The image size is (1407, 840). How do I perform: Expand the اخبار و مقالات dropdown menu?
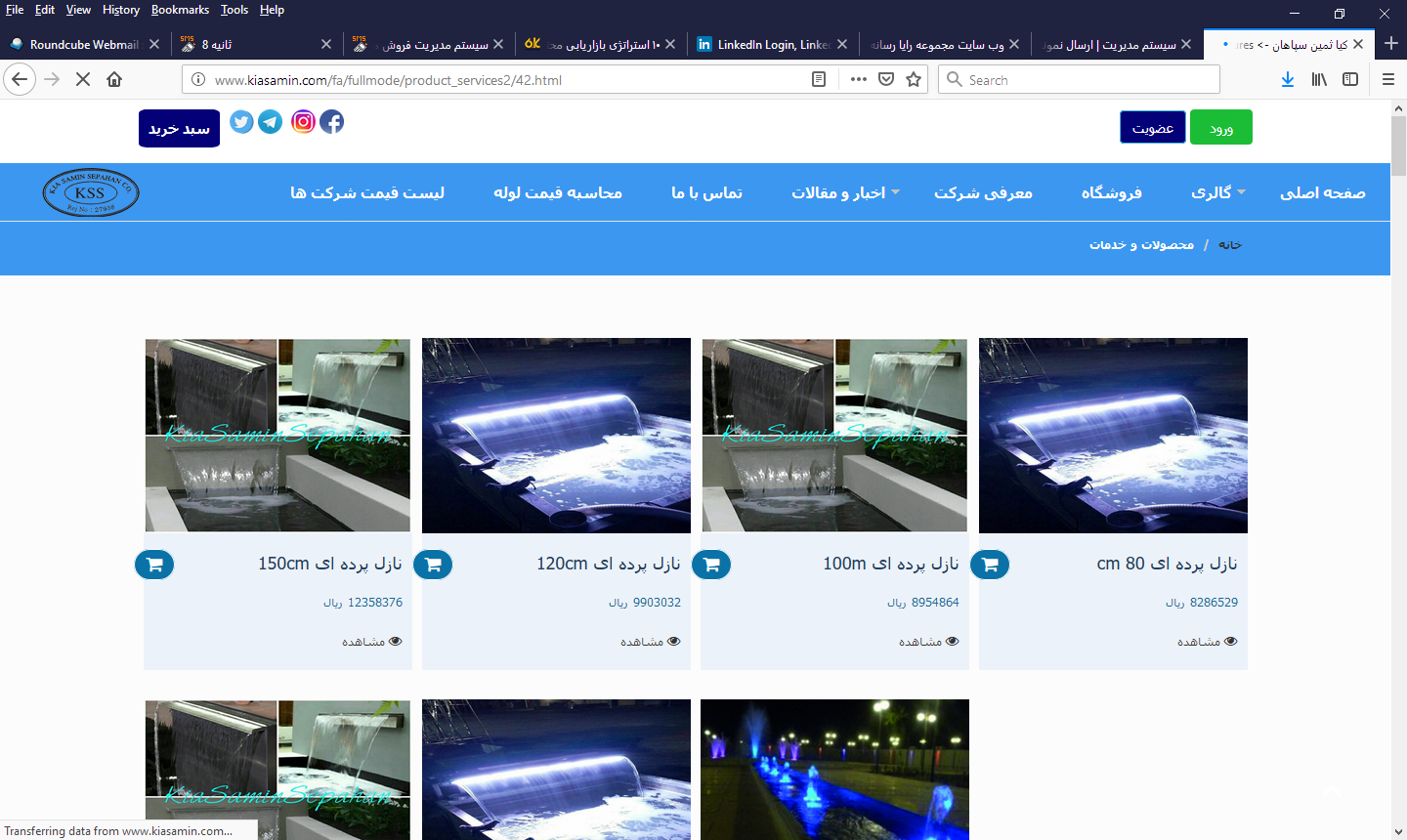pos(846,192)
